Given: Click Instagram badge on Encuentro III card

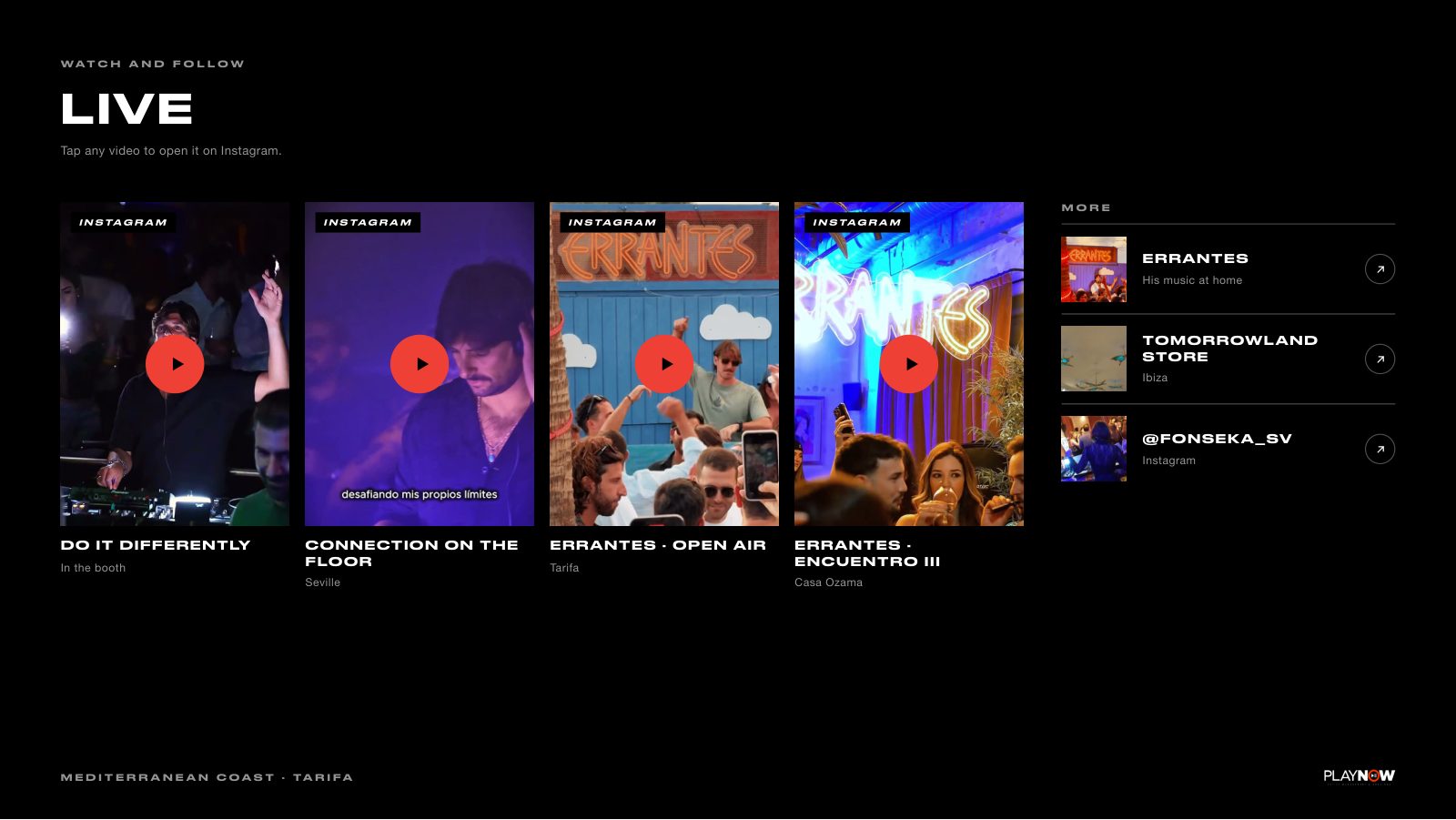Looking at the screenshot, I should pyautogui.click(x=857, y=222).
